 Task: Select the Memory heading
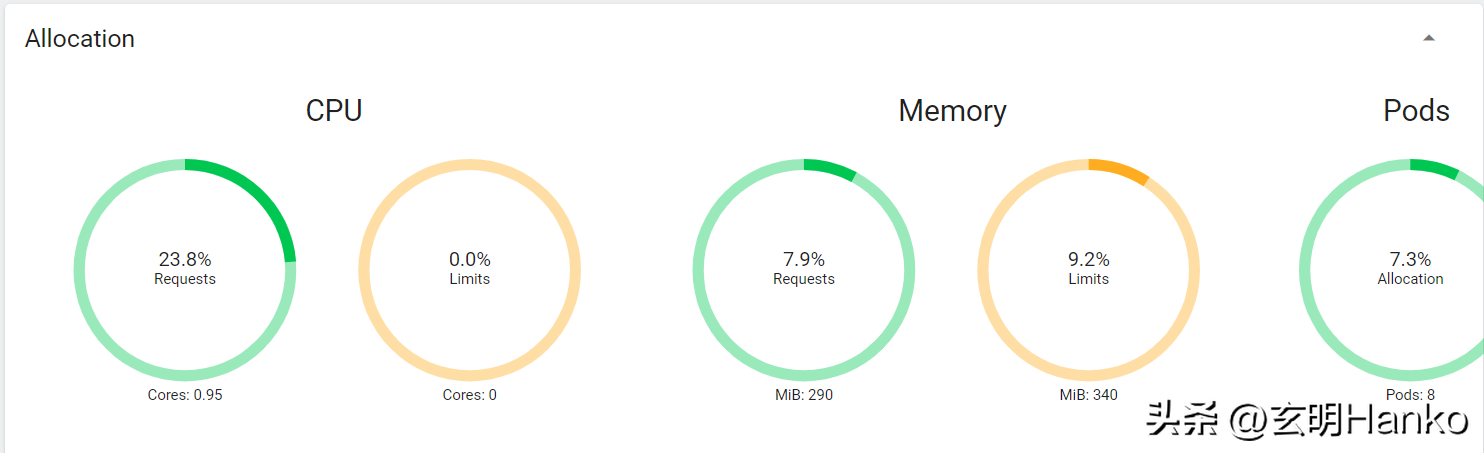click(952, 110)
